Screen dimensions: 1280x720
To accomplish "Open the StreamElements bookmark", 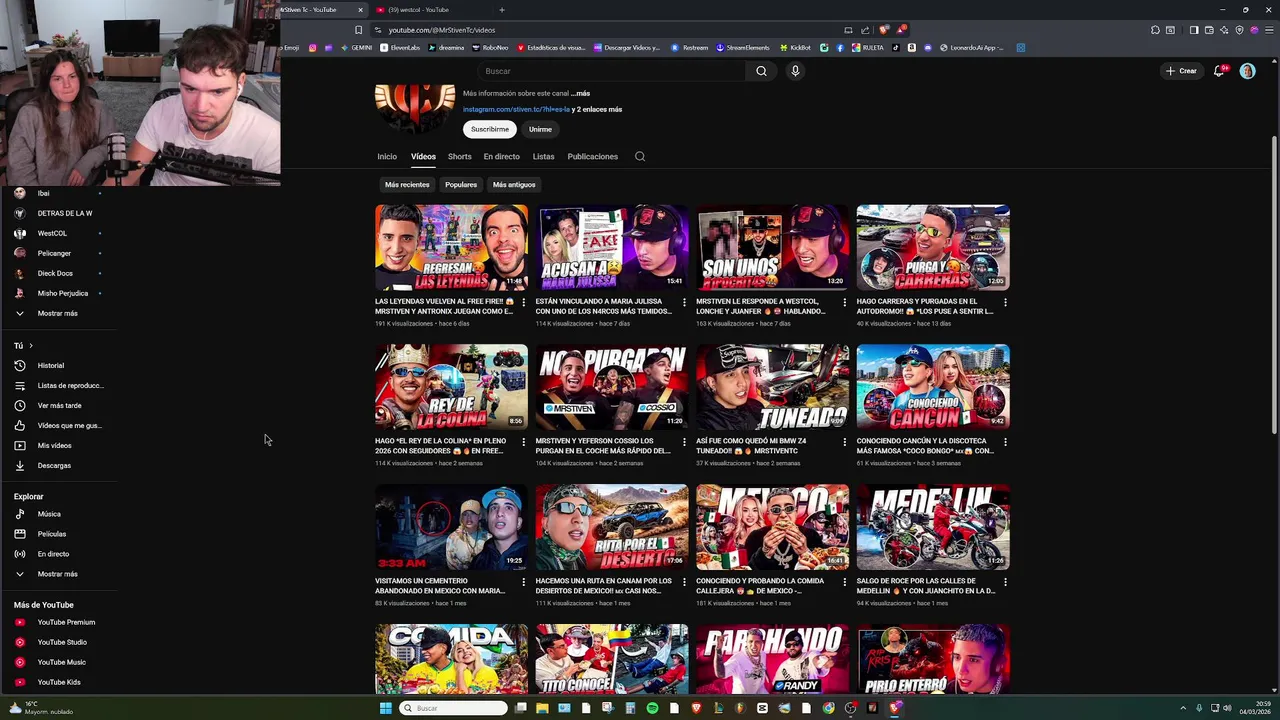I will point(743,47).
